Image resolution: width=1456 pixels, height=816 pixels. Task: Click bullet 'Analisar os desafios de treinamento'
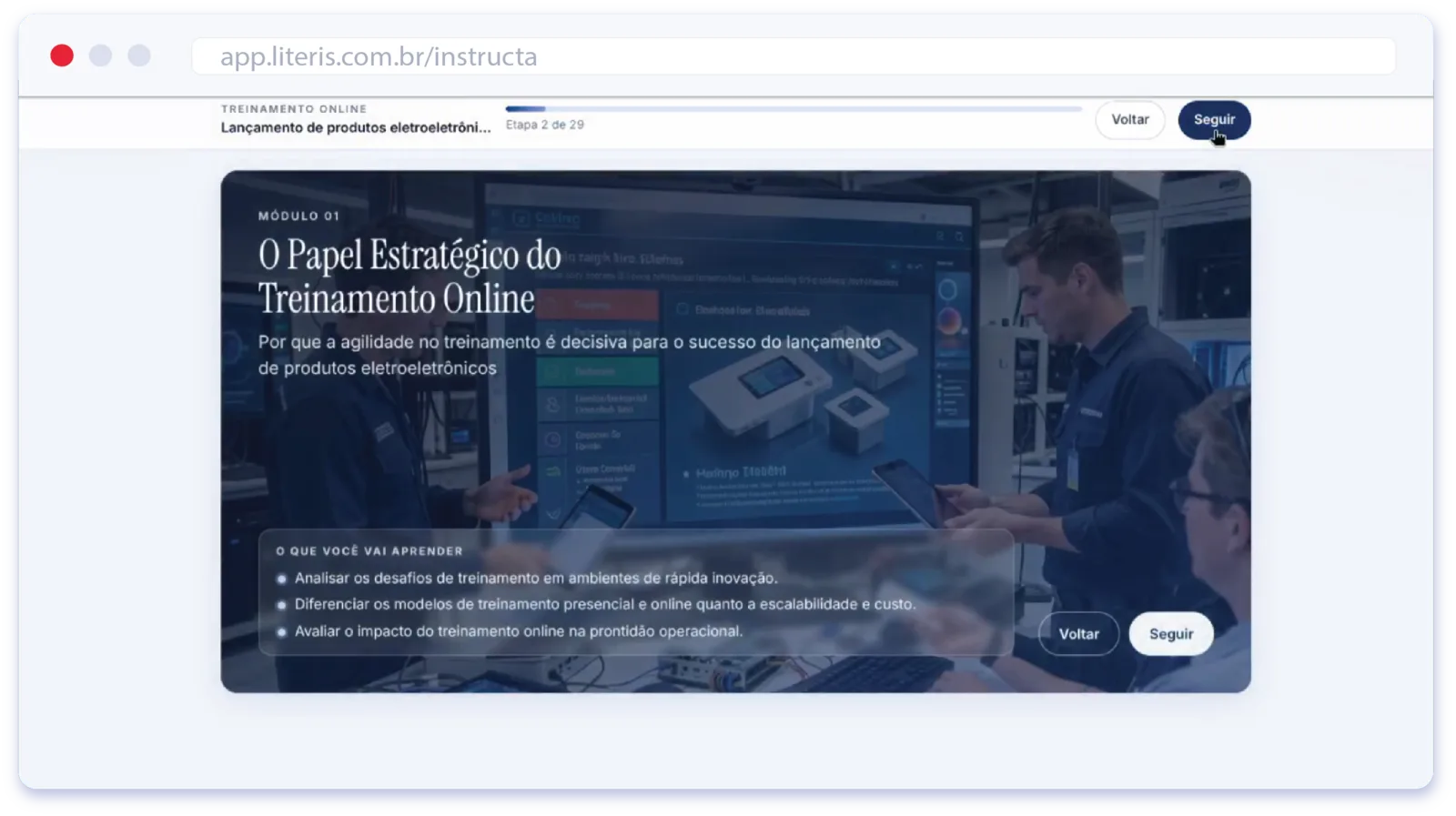click(x=536, y=579)
